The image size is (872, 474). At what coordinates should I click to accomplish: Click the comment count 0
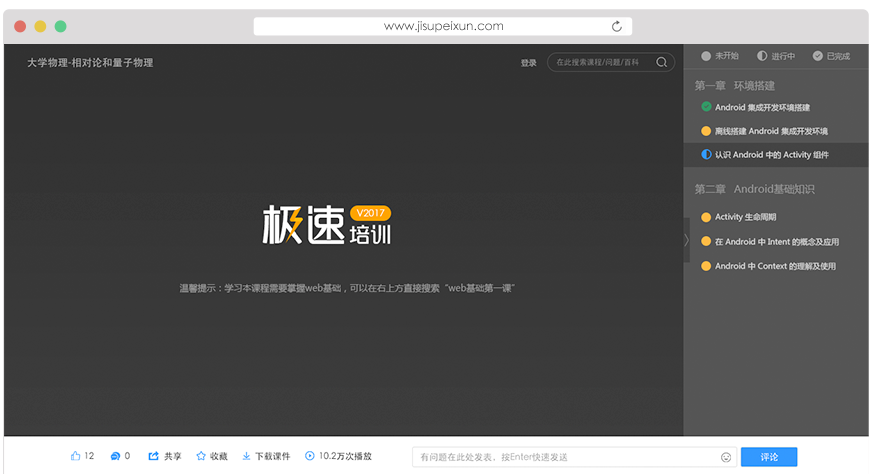click(127, 456)
